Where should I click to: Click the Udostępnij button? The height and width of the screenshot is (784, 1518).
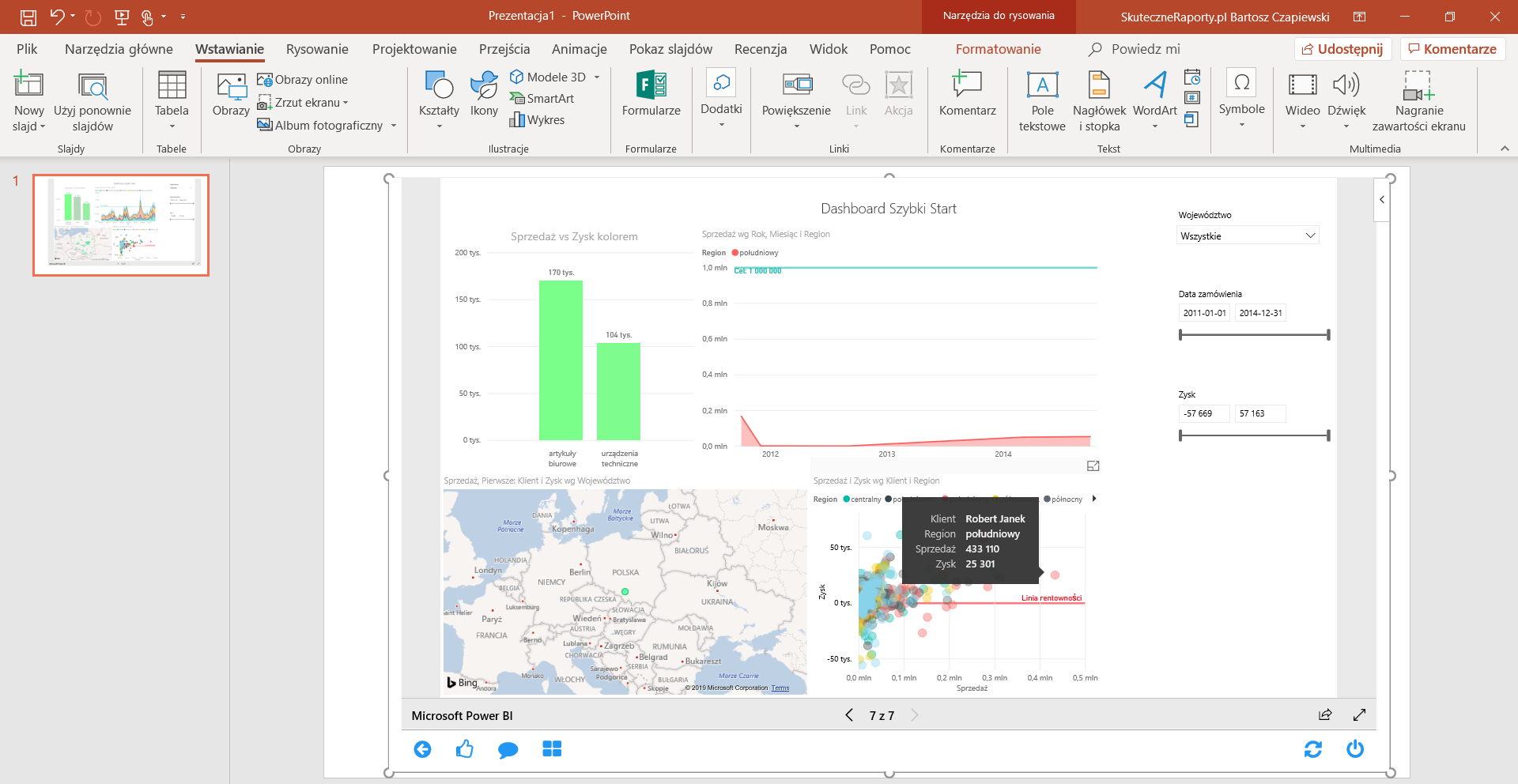point(1342,49)
